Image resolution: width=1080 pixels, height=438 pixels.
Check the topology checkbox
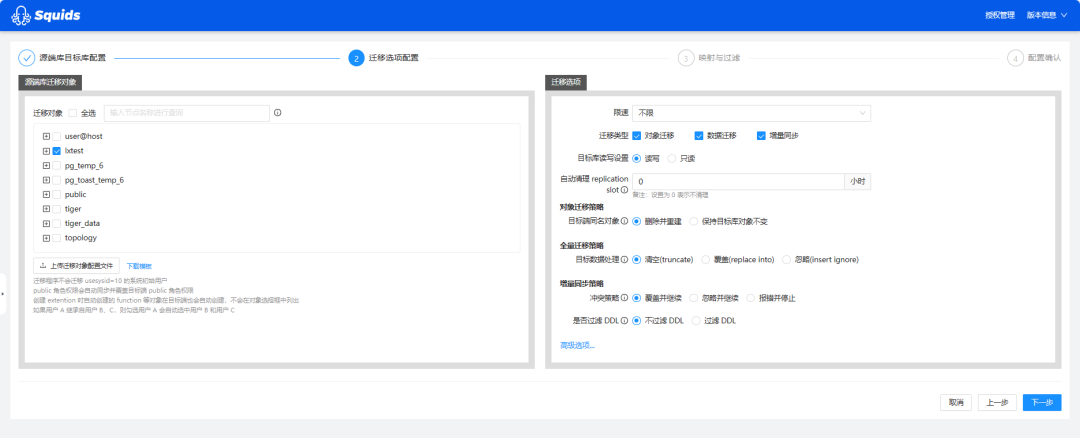pyautogui.click(x=56, y=238)
